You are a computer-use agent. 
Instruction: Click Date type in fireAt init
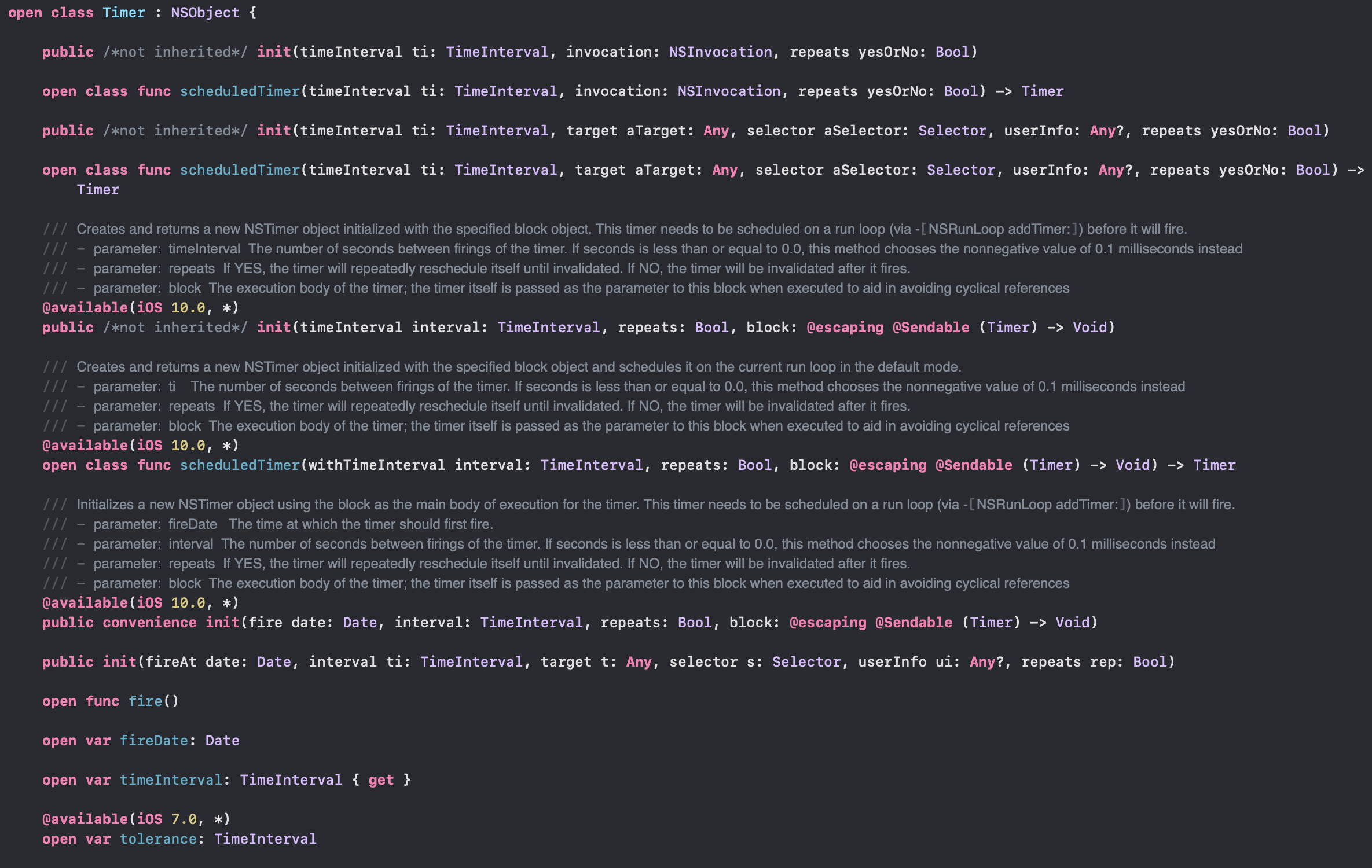click(x=274, y=662)
